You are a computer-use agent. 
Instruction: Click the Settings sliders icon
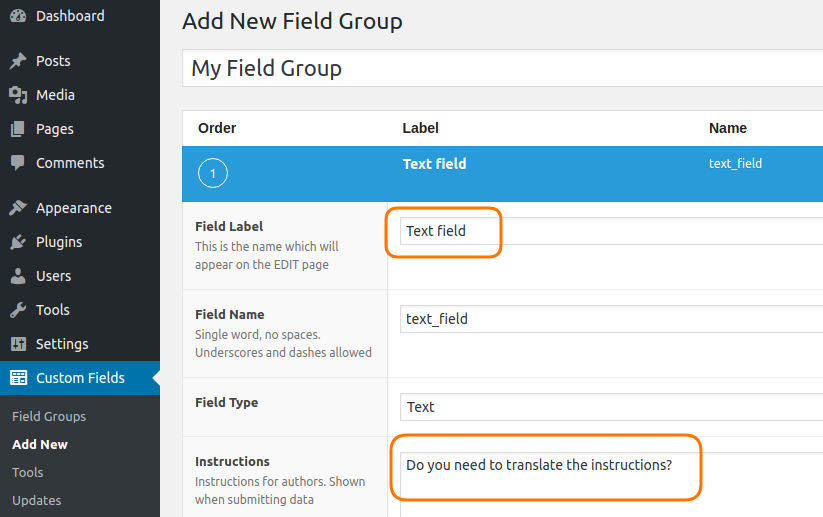pos(18,344)
